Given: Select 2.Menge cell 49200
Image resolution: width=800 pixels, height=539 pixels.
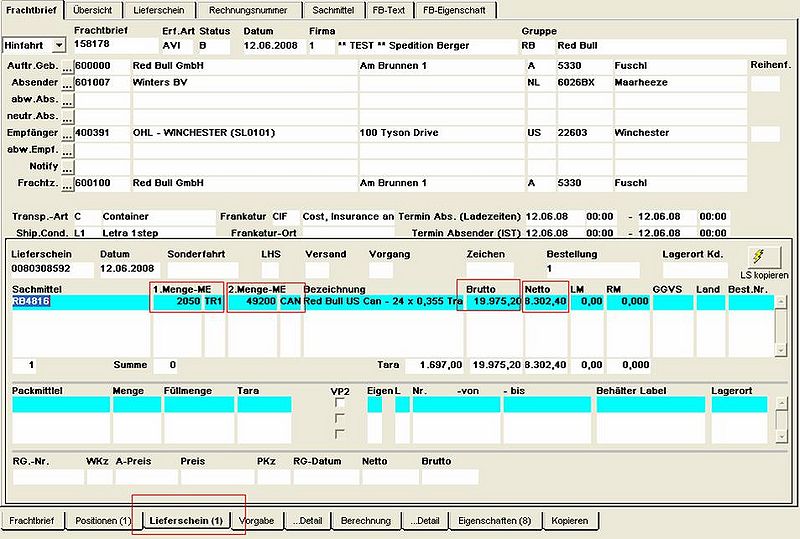Looking at the screenshot, I should pos(253,302).
